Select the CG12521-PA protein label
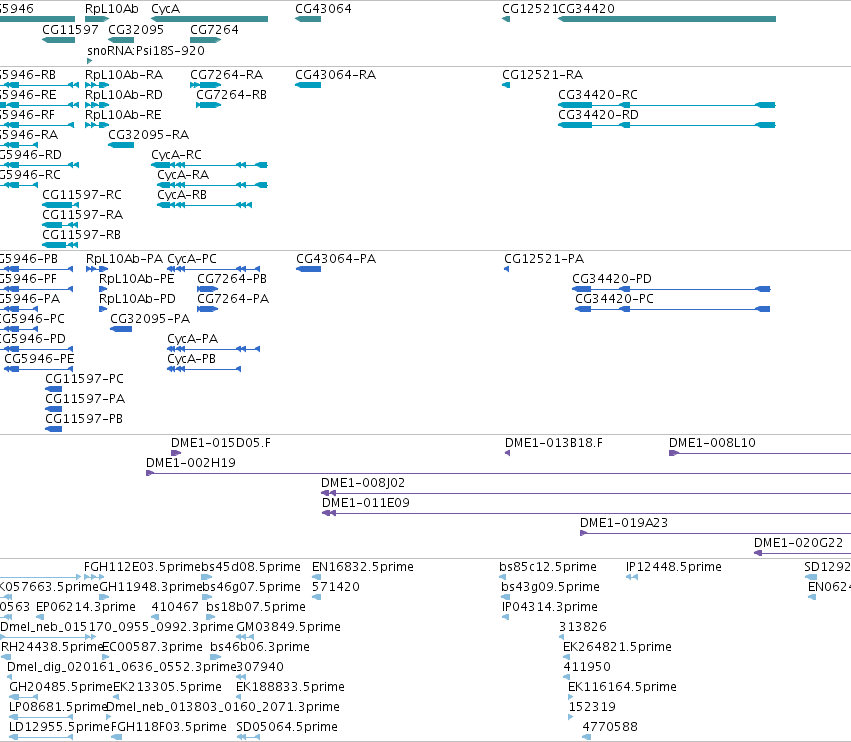 [544, 258]
